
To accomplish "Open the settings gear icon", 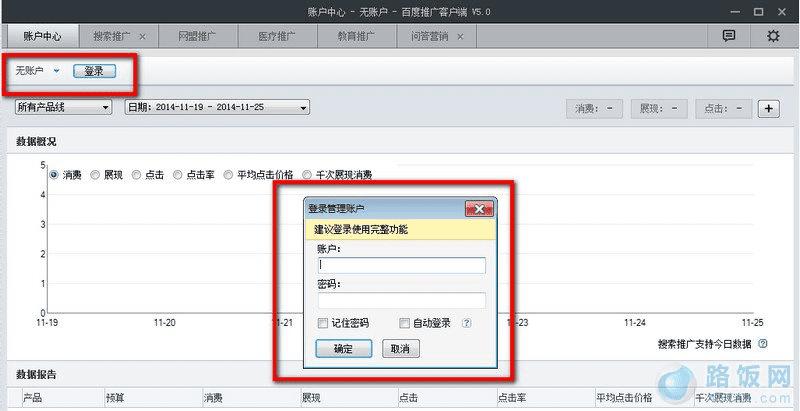I will click(773, 36).
